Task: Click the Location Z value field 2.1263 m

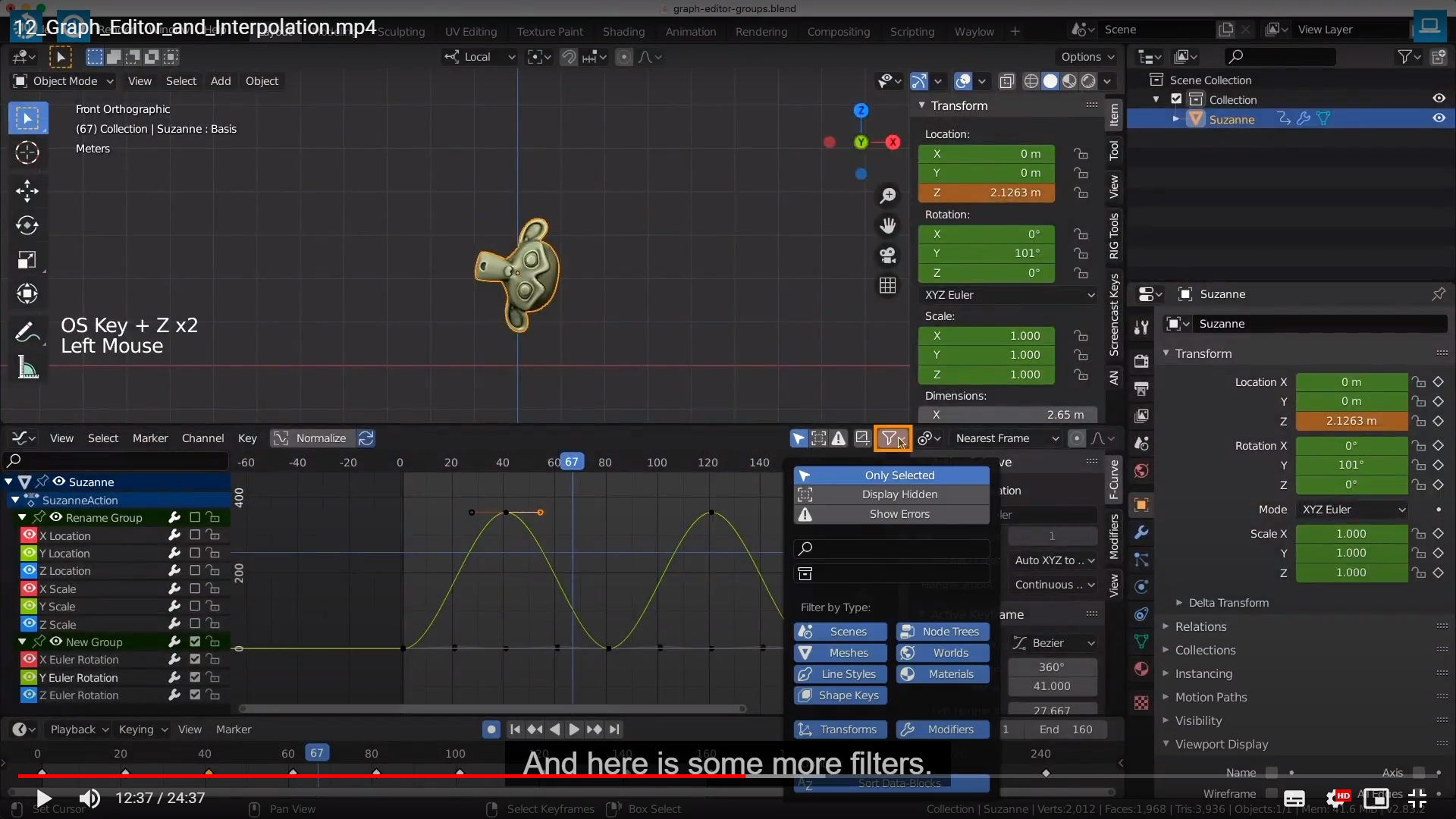Action: coord(986,193)
